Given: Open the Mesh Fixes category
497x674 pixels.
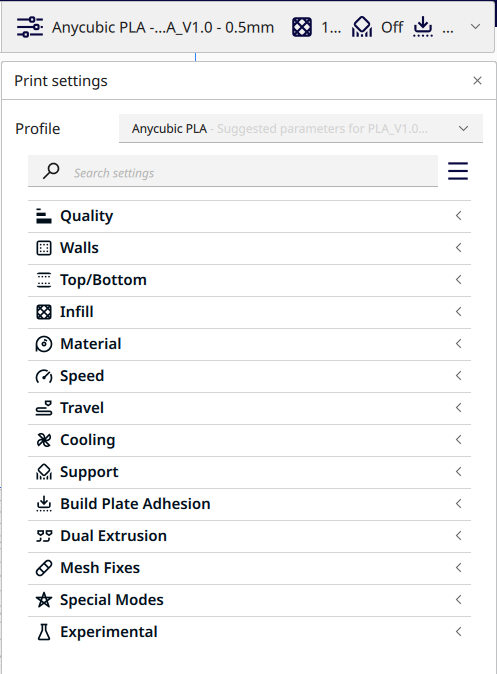Looking at the screenshot, I should [249, 568].
